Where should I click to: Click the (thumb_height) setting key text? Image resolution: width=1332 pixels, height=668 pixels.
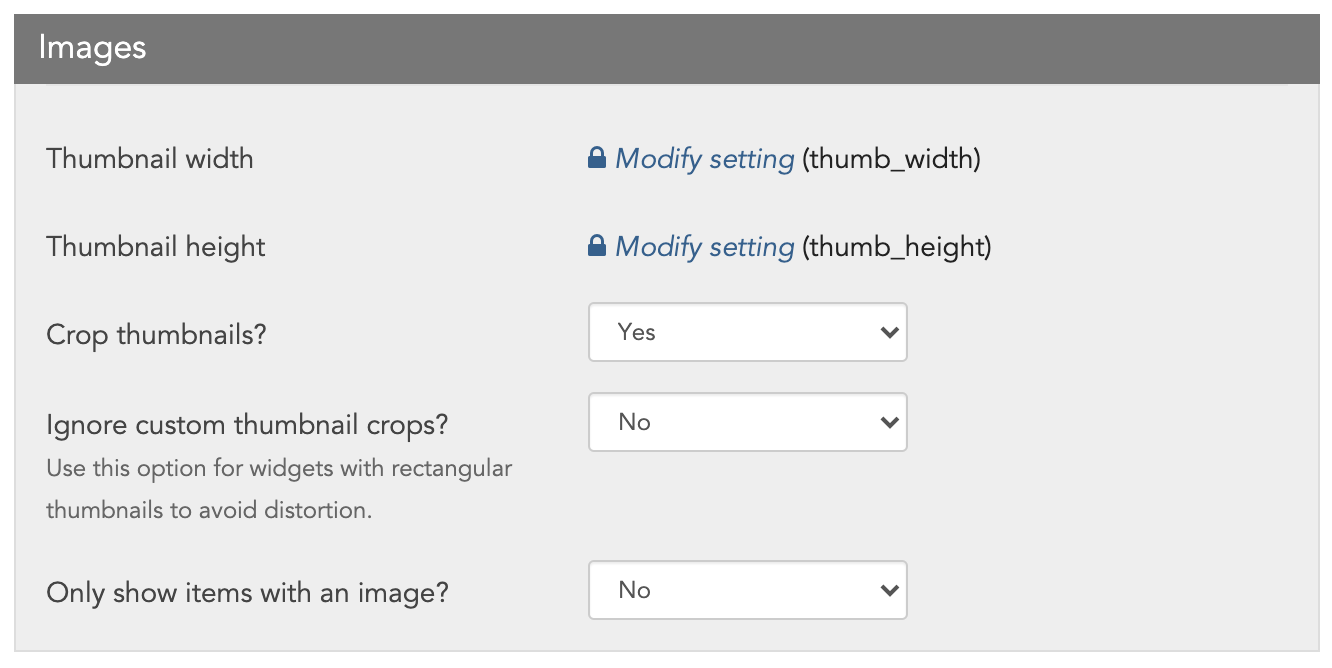[896, 247]
